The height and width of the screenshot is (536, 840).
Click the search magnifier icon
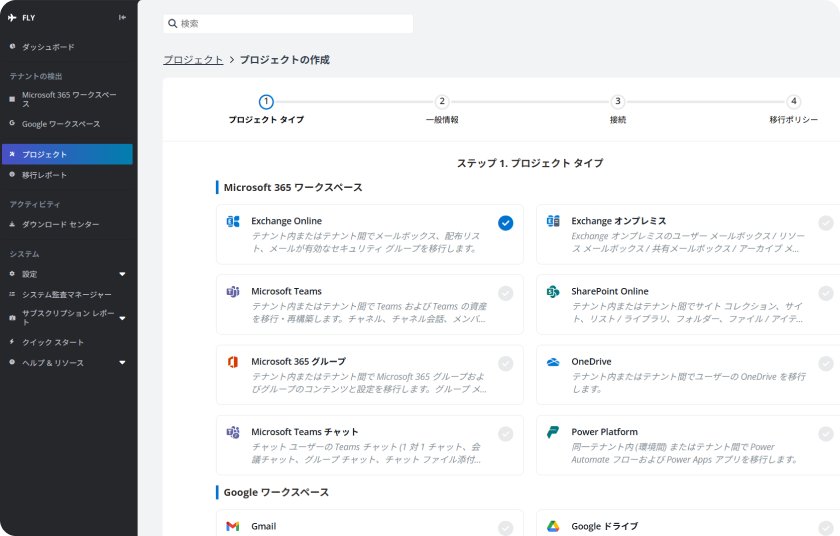(x=172, y=24)
